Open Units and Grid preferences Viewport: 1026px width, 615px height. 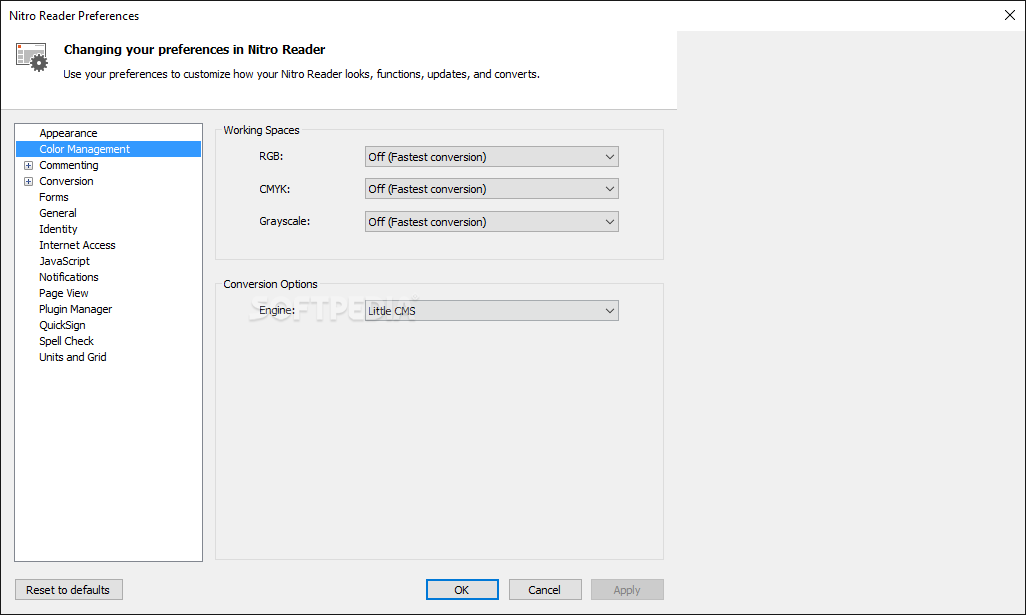point(73,357)
